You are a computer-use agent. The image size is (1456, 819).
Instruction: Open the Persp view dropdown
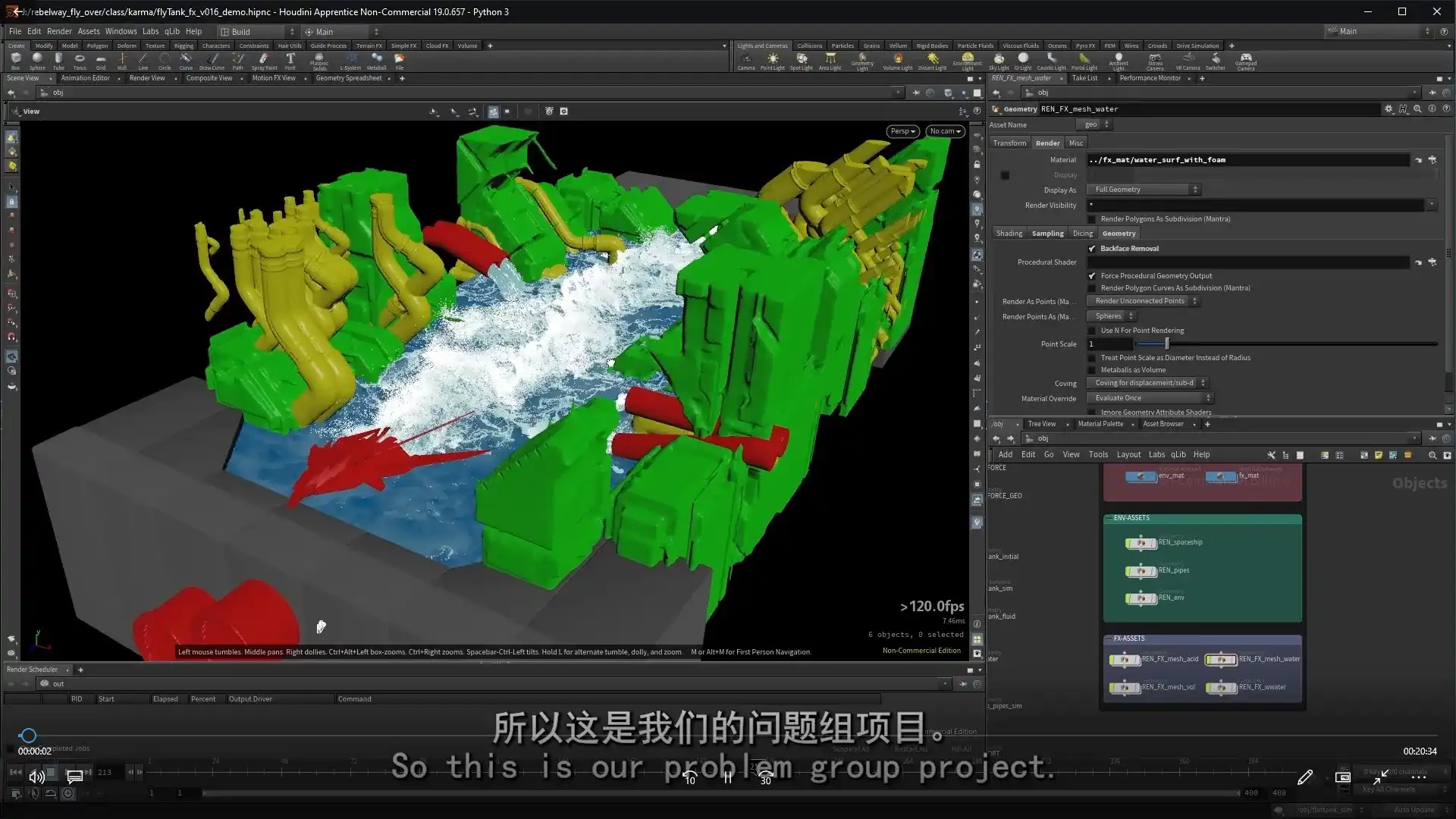902,131
